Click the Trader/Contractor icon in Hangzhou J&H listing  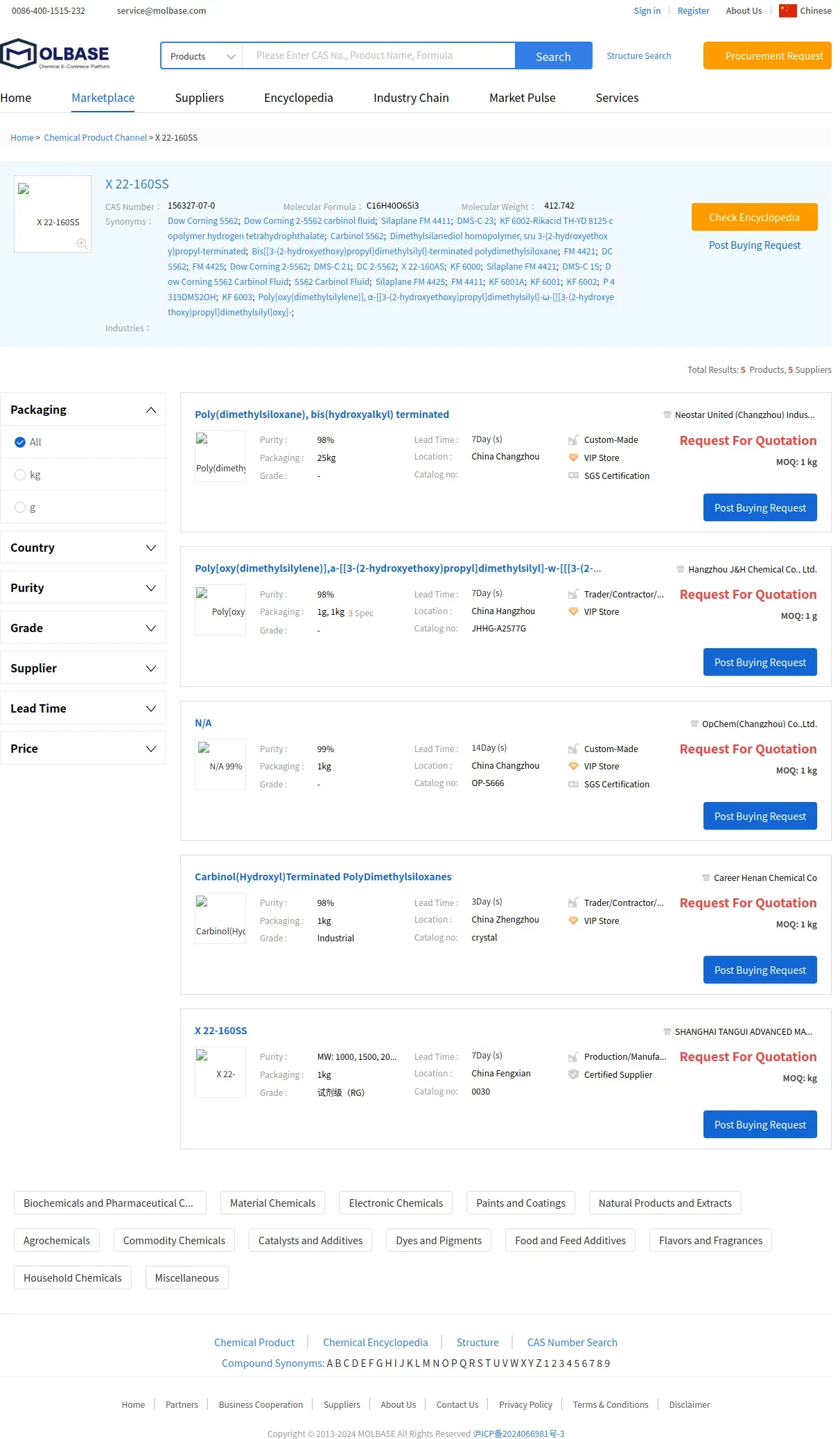coord(573,594)
